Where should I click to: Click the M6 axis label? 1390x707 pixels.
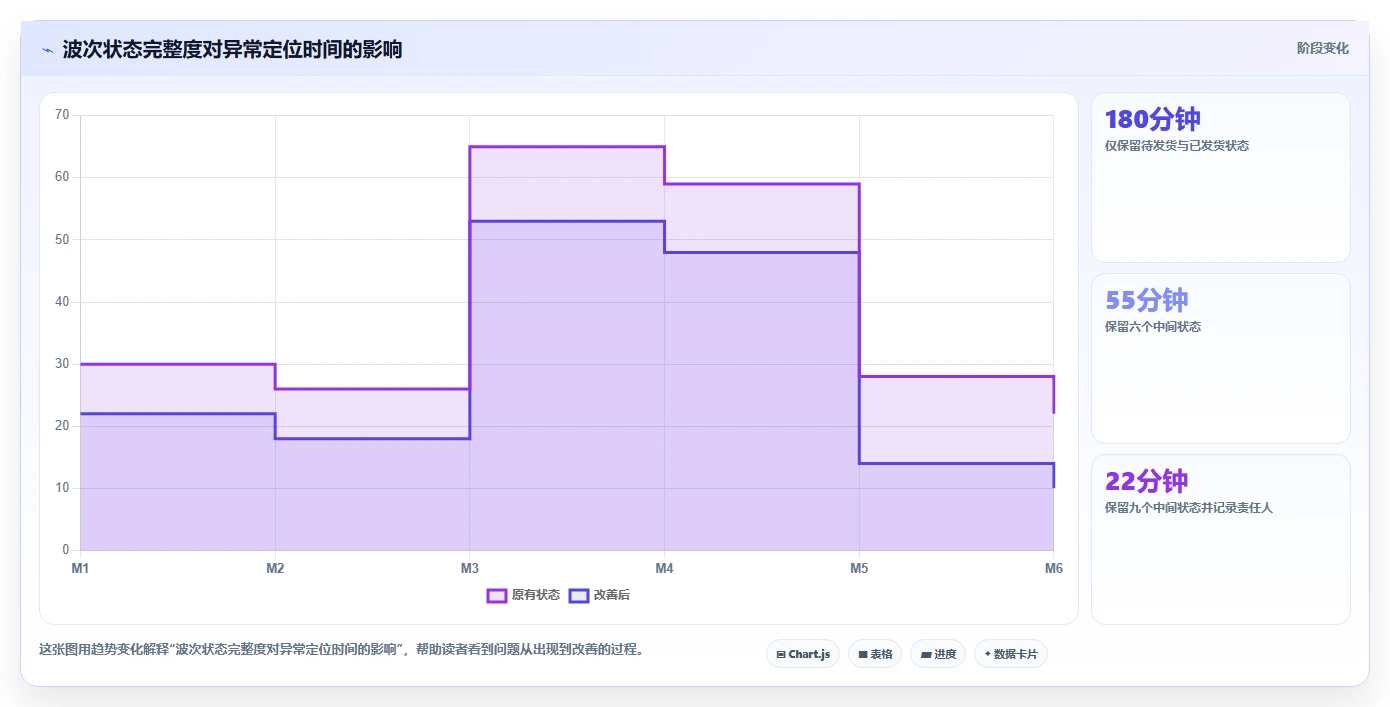[x=1054, y=568]
